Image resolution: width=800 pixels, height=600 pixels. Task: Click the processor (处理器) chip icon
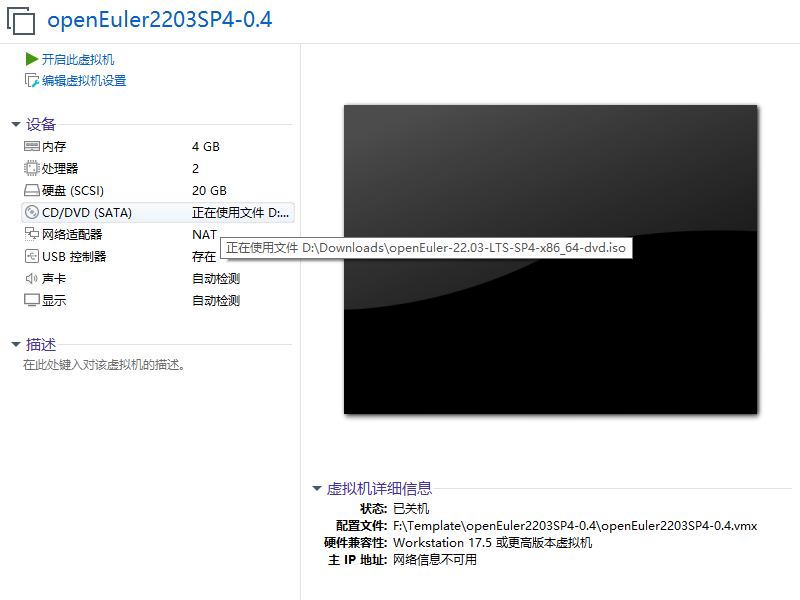(32, 168)
